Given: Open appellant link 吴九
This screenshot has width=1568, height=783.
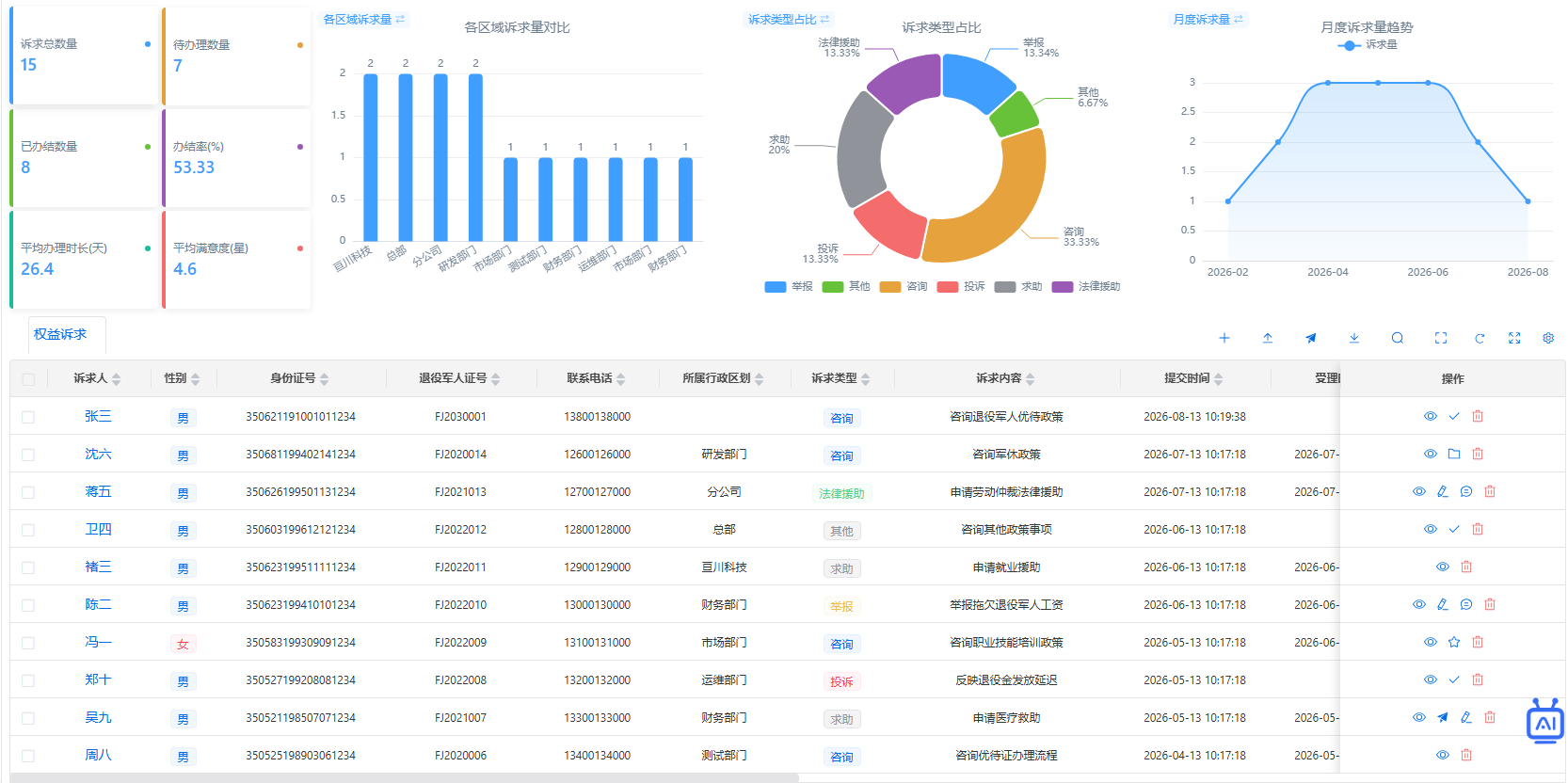Looking at the screenshot, I should [x=98, y=717].
